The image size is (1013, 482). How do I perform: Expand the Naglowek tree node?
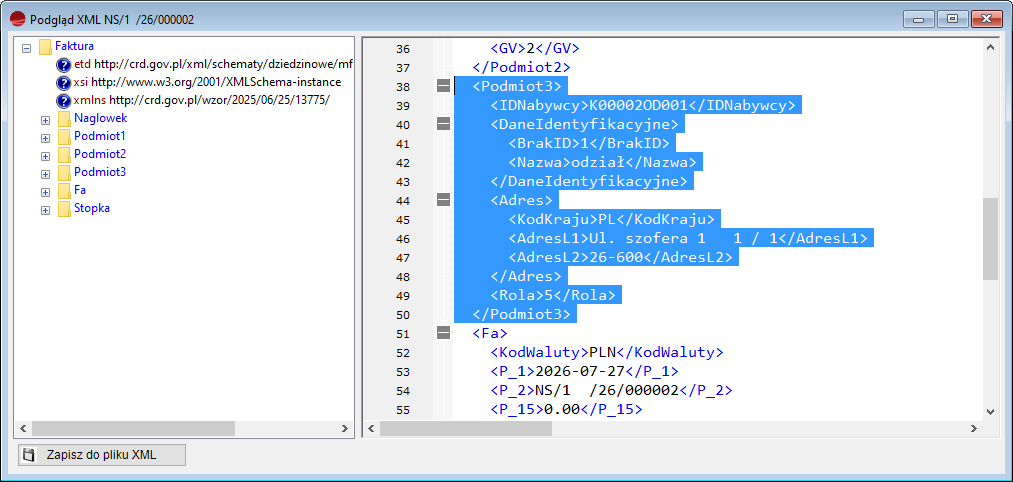[45, 120]
